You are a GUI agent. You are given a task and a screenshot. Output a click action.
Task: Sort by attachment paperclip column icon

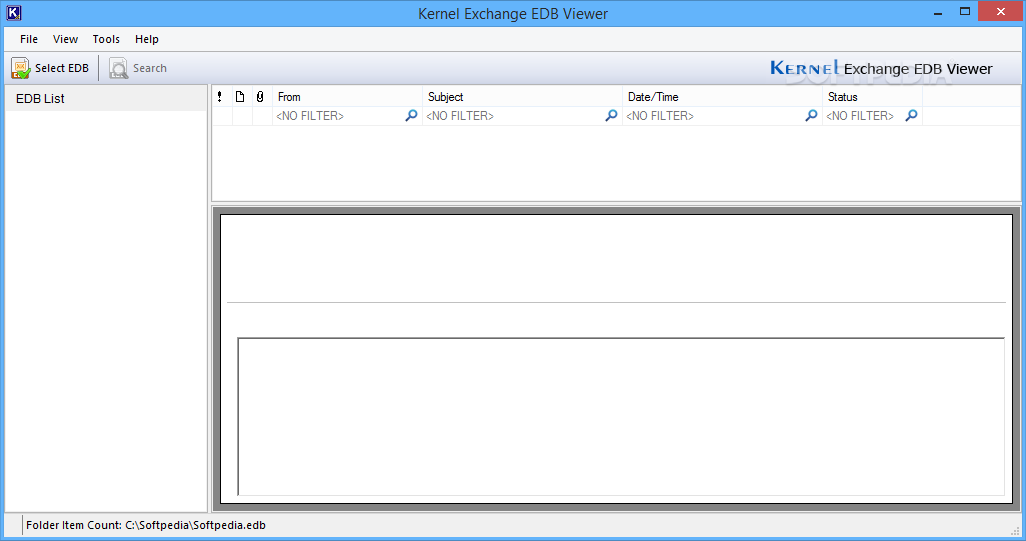point(260,97)
